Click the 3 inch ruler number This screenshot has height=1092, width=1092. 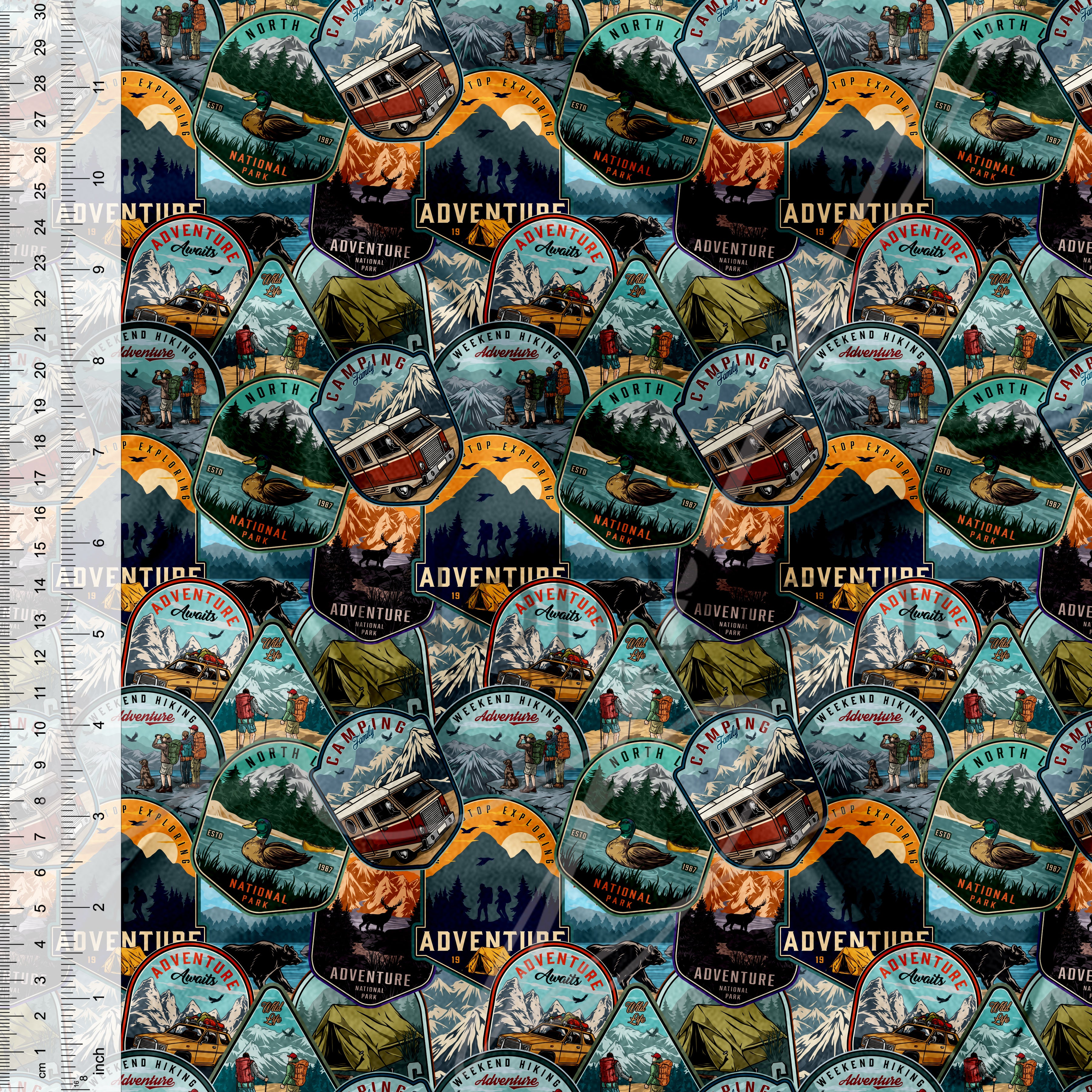[99, 816]
